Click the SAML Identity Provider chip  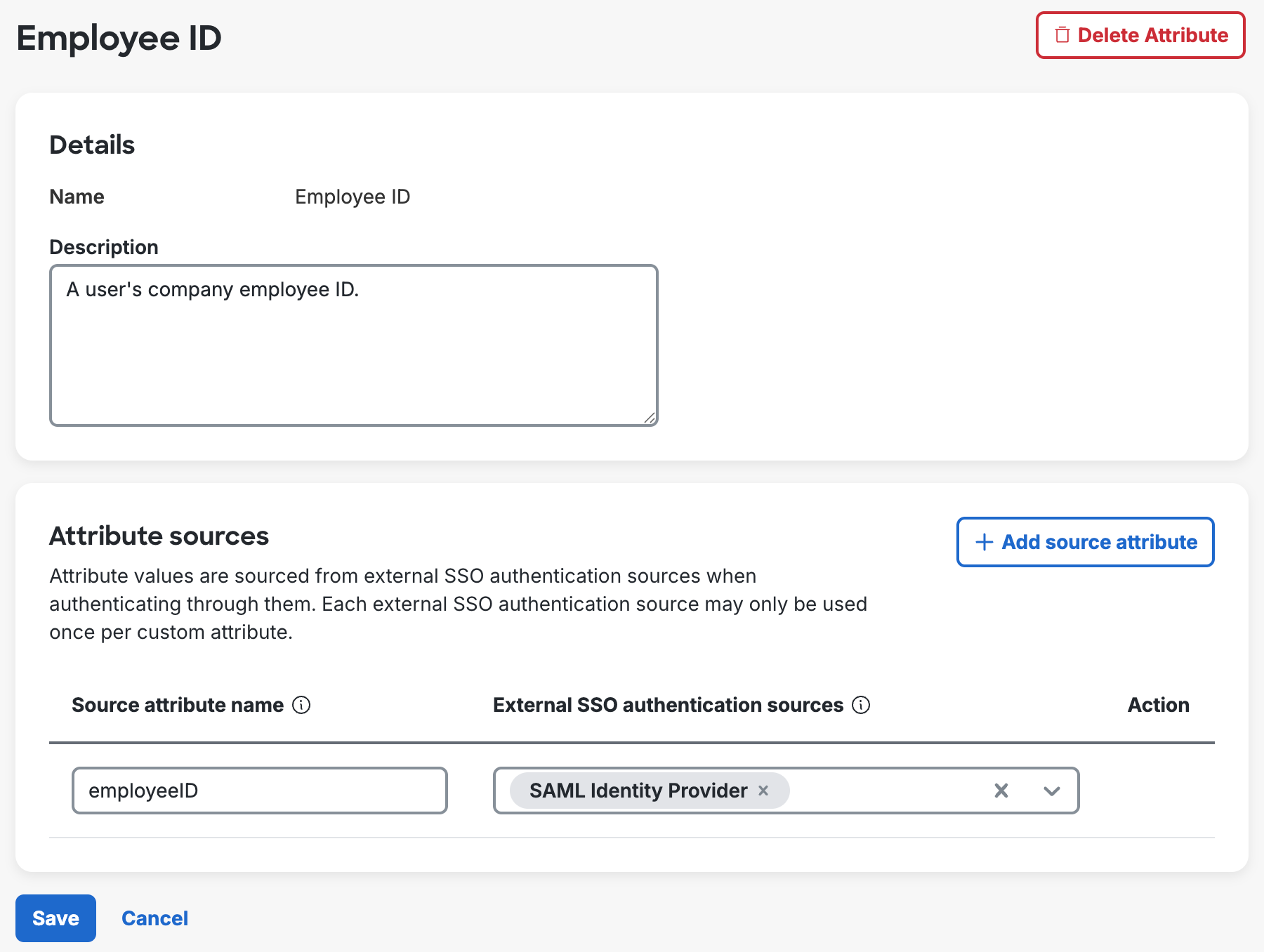[x=639, y=791]
